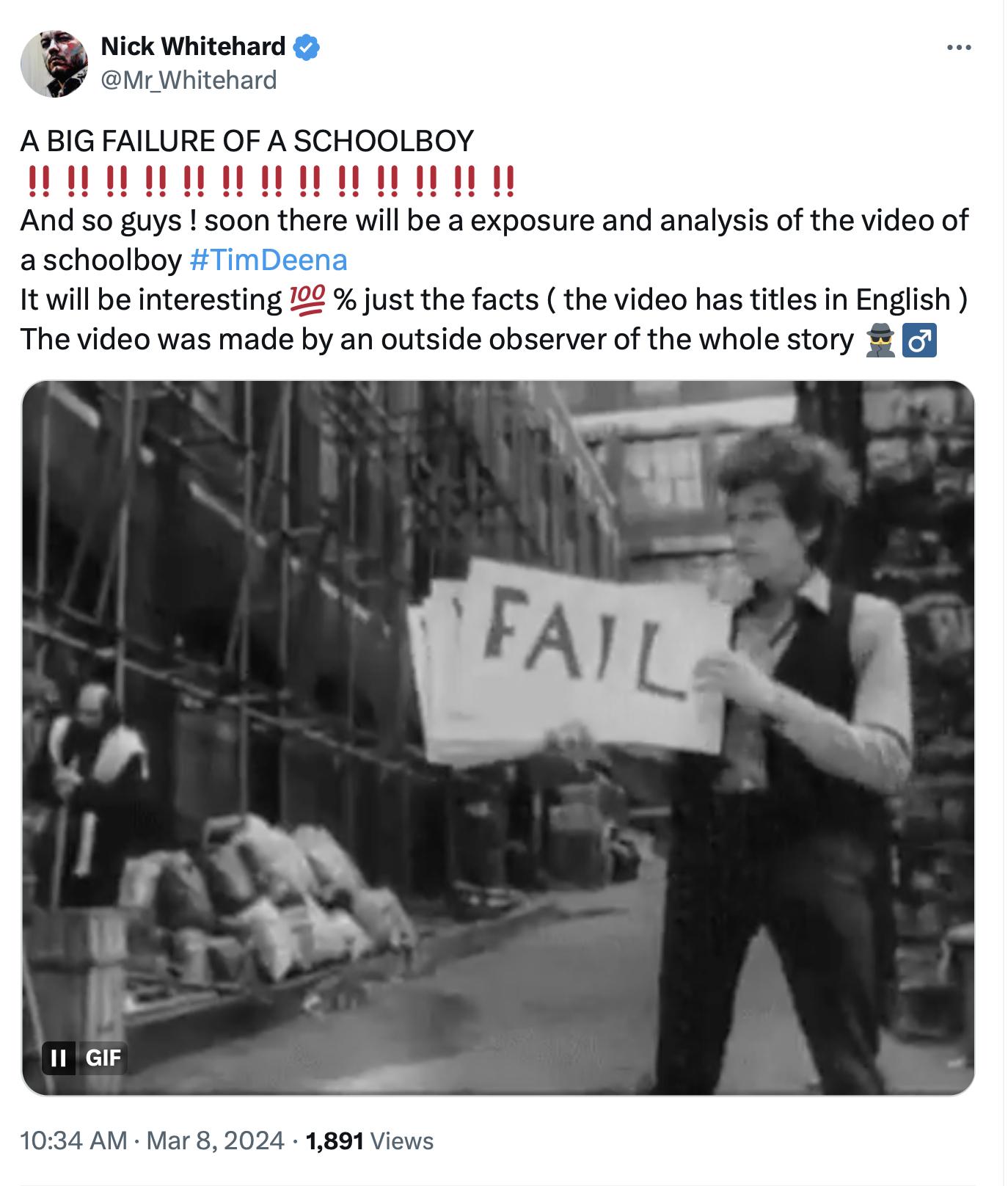Open the #TimDeena hashtag
The width and height of the screenshot is (1008, 1186).
(x=269, y=260)
